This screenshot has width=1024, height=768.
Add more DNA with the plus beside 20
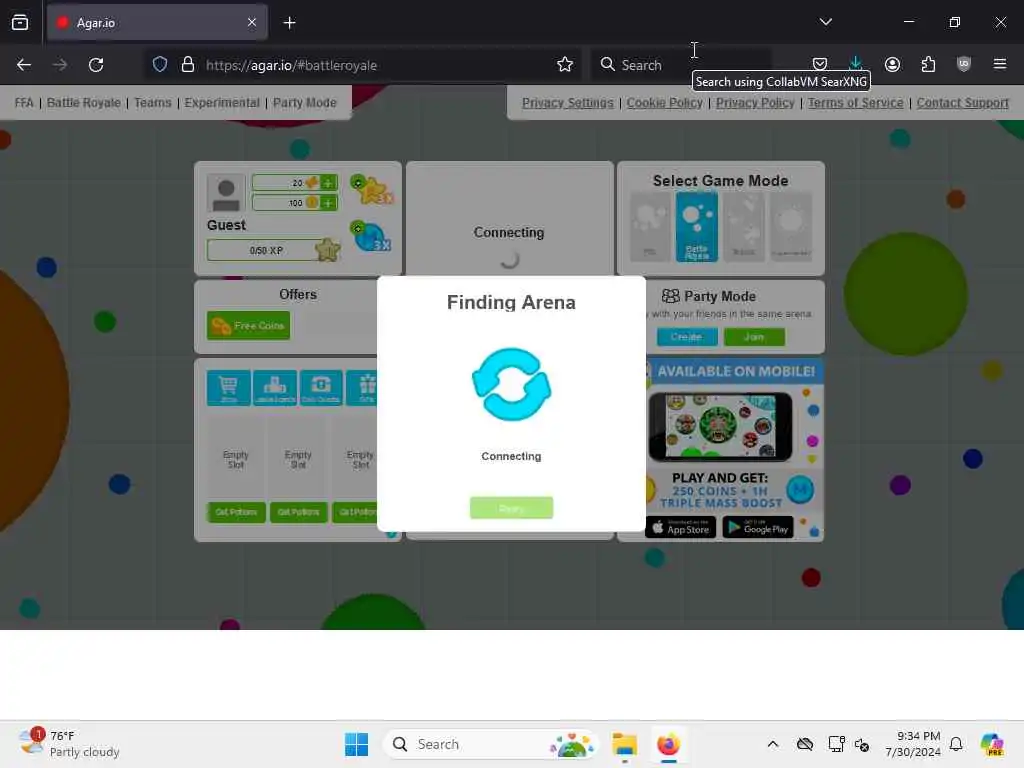(x=328, y=183)
